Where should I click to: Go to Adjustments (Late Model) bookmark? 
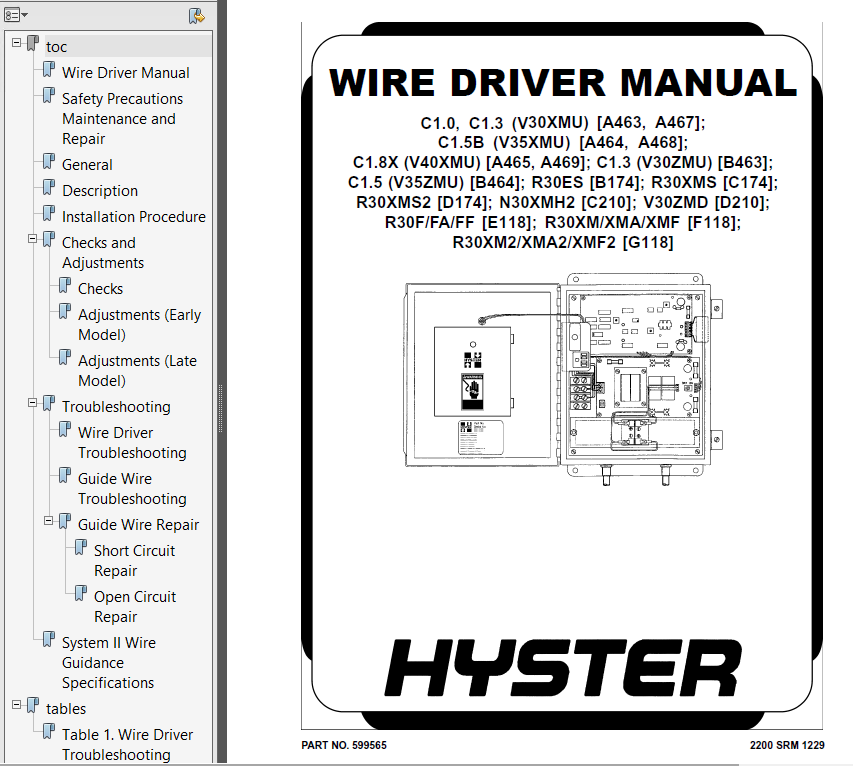coord(137,370)
